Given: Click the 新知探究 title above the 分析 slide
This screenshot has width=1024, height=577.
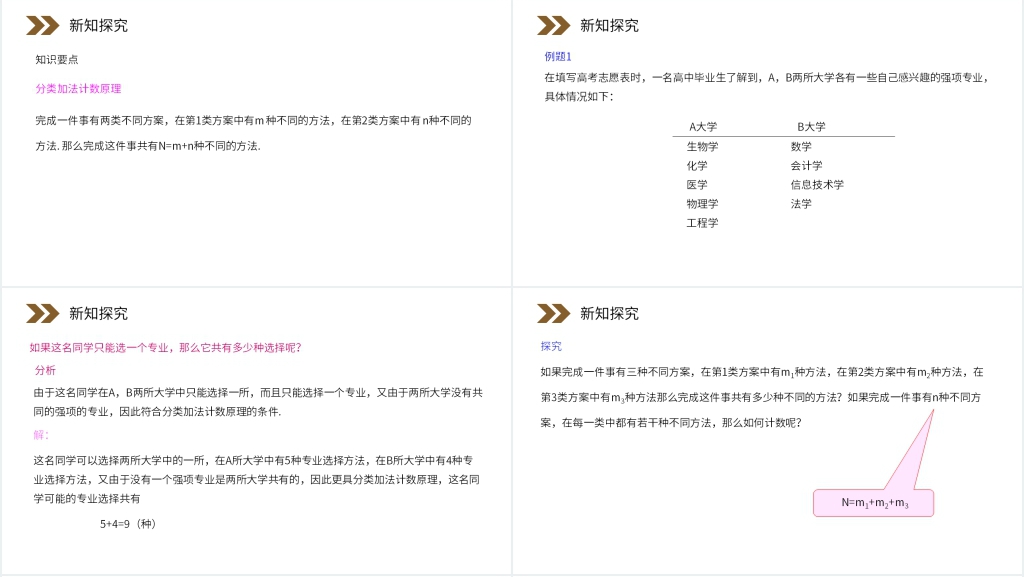Looking at the screenshot, I should [99, 313].
